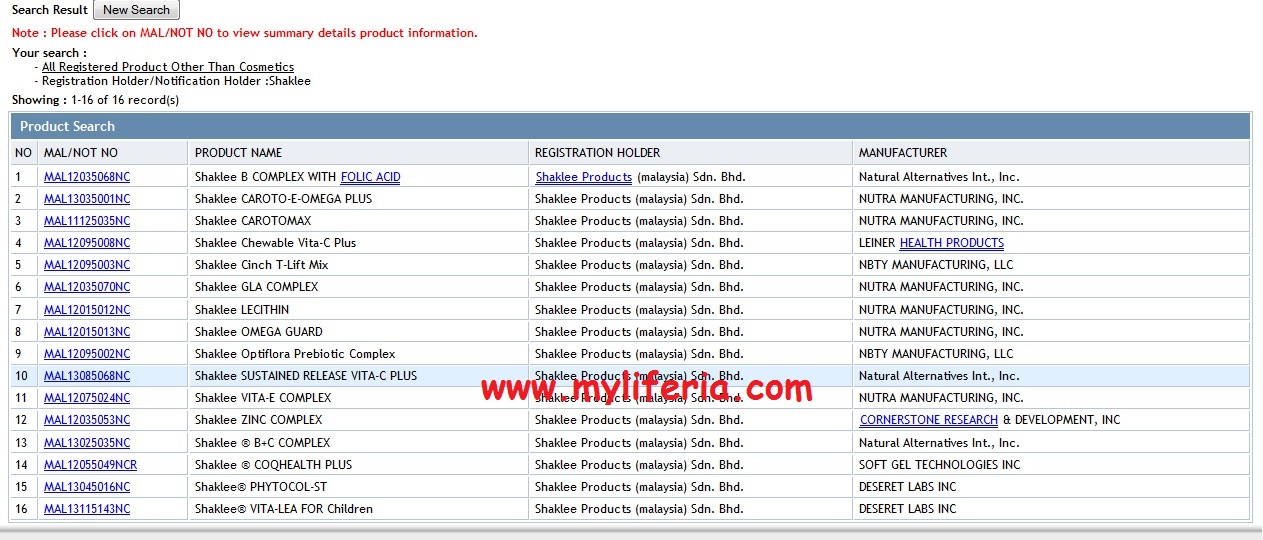
Task: Select the Shaklee OMEGA GUARD cell
Action: (x=358, y=332)
